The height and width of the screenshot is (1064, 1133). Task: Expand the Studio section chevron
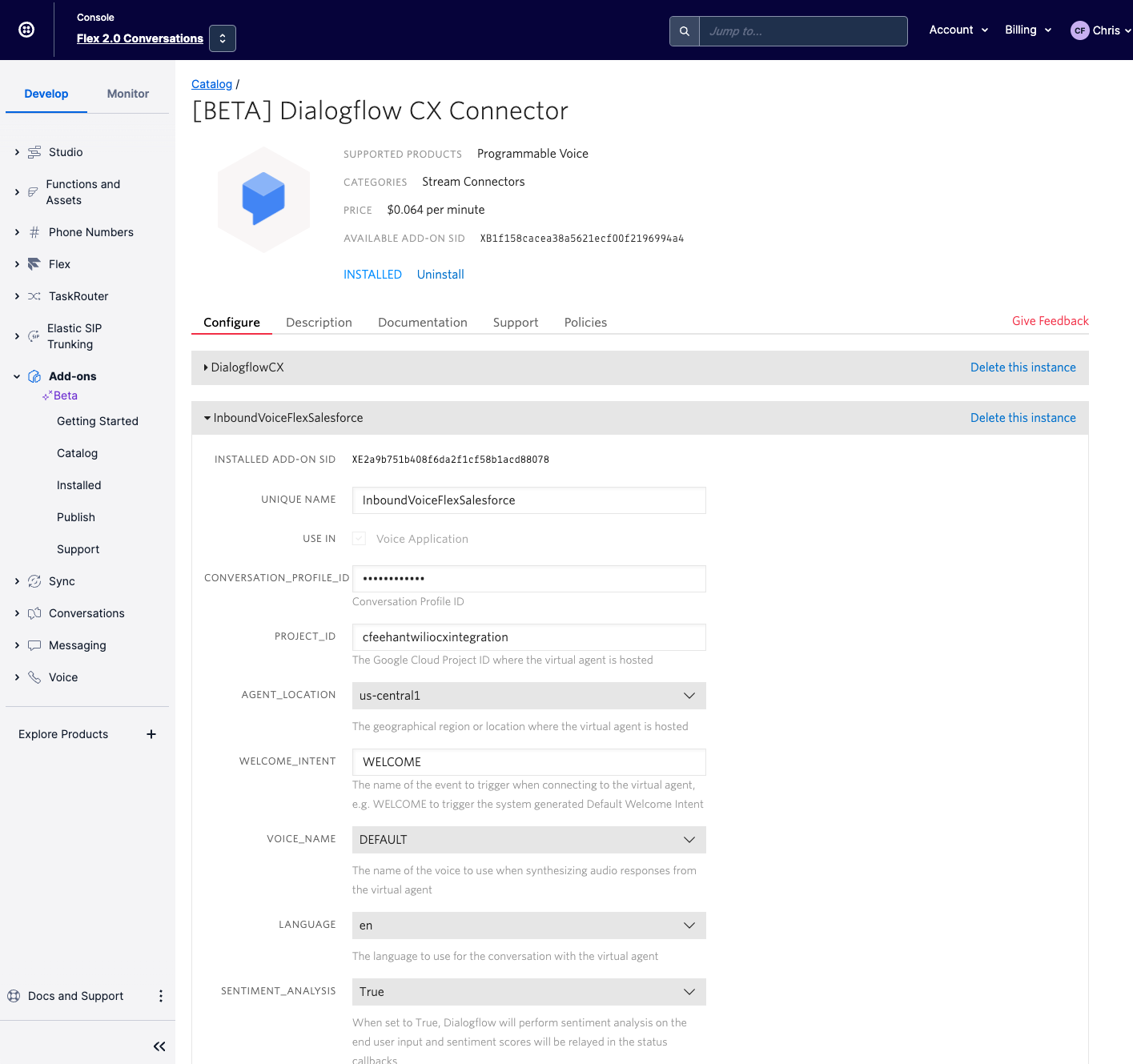[x=17, y=152]
